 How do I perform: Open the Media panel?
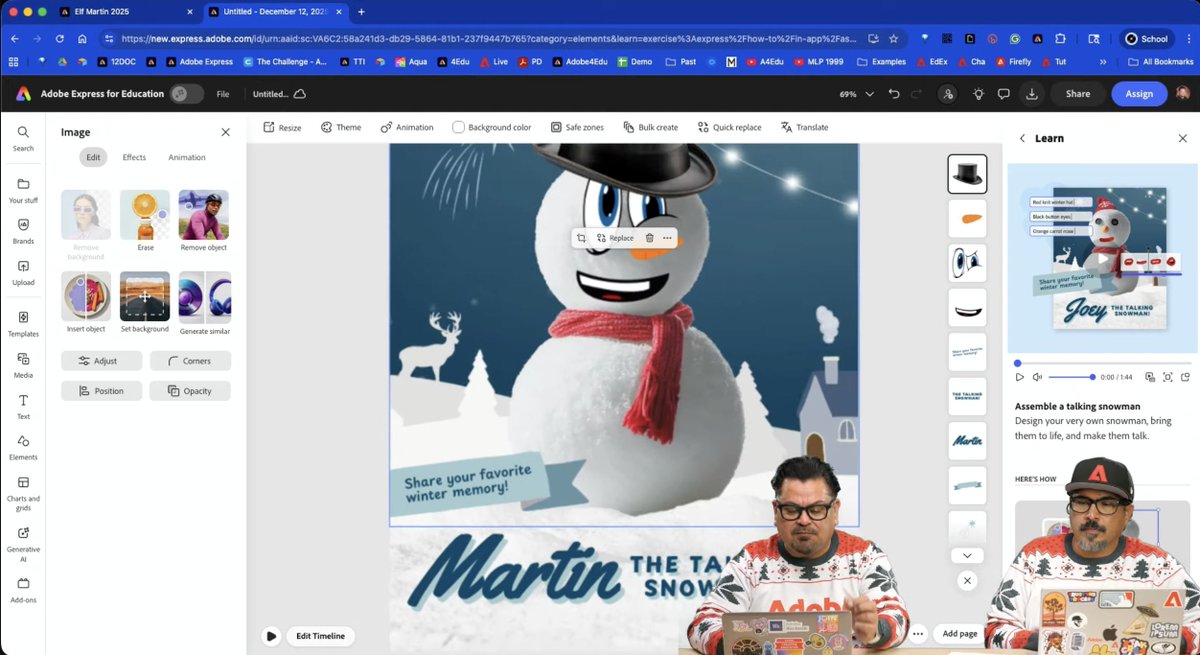tap(23, 365)
